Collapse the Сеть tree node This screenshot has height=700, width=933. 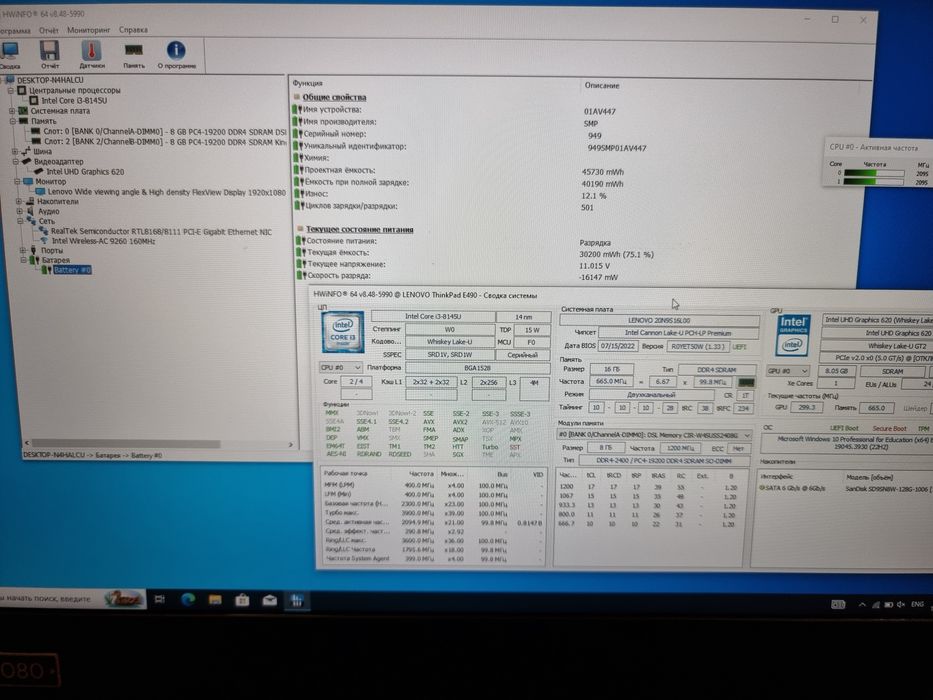[20, 221]
